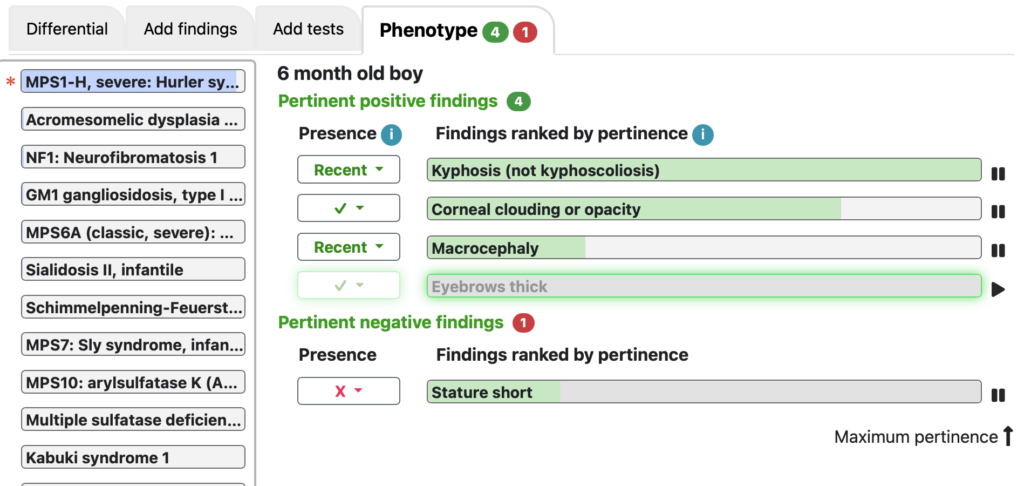Pause the Corneal clouding or opacity finding

click(x=998, y=212)
